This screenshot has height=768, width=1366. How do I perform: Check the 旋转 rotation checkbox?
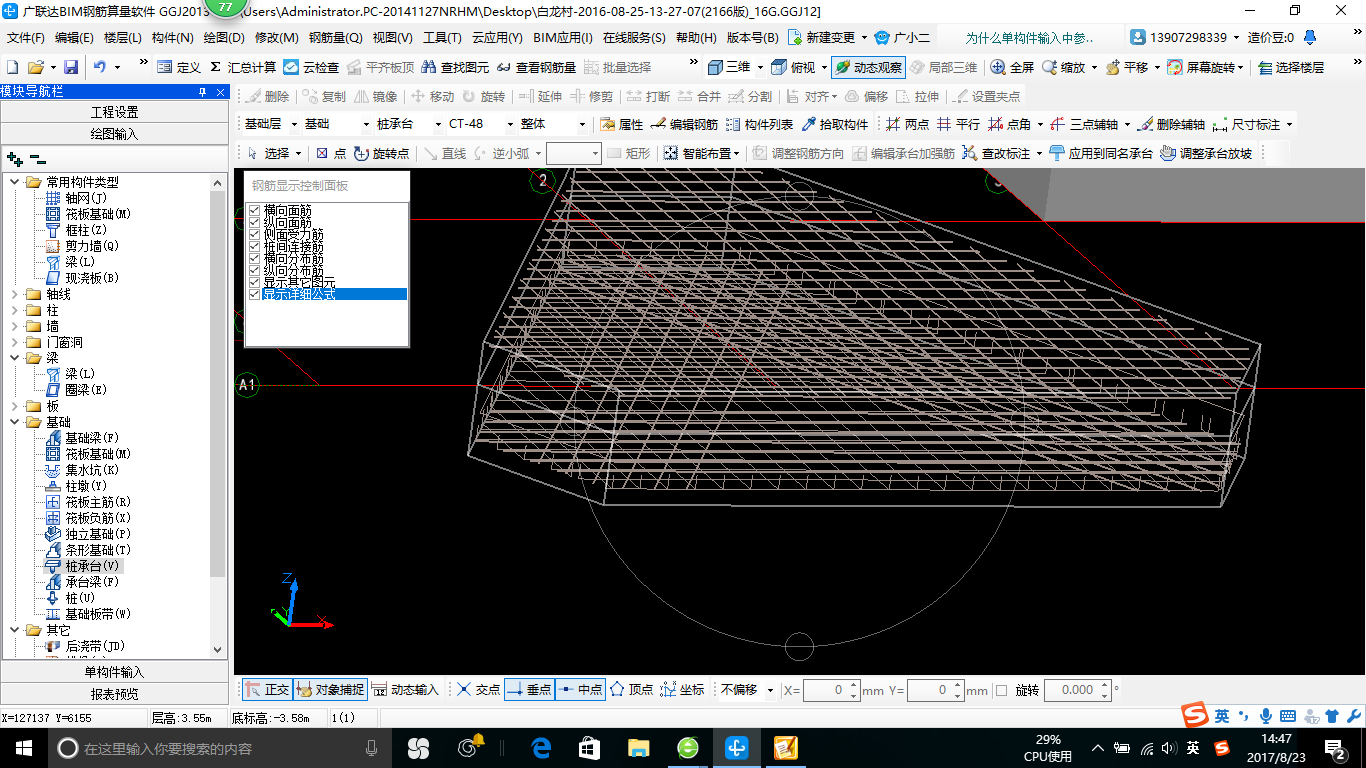click(1002, 690)
